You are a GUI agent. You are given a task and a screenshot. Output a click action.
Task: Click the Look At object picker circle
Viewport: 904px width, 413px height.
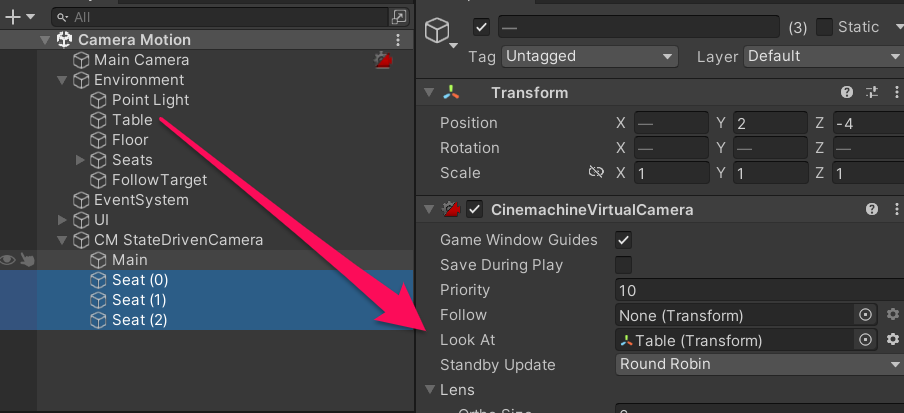coord(866,340)
